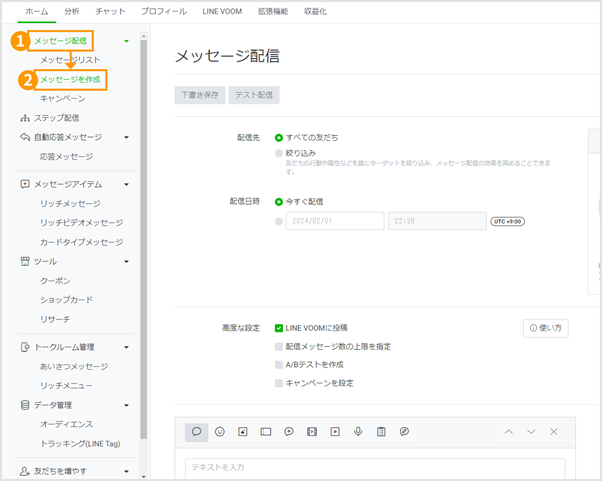
Task: Collapse ツール section arrow
Action: click(x=126, y=262)
